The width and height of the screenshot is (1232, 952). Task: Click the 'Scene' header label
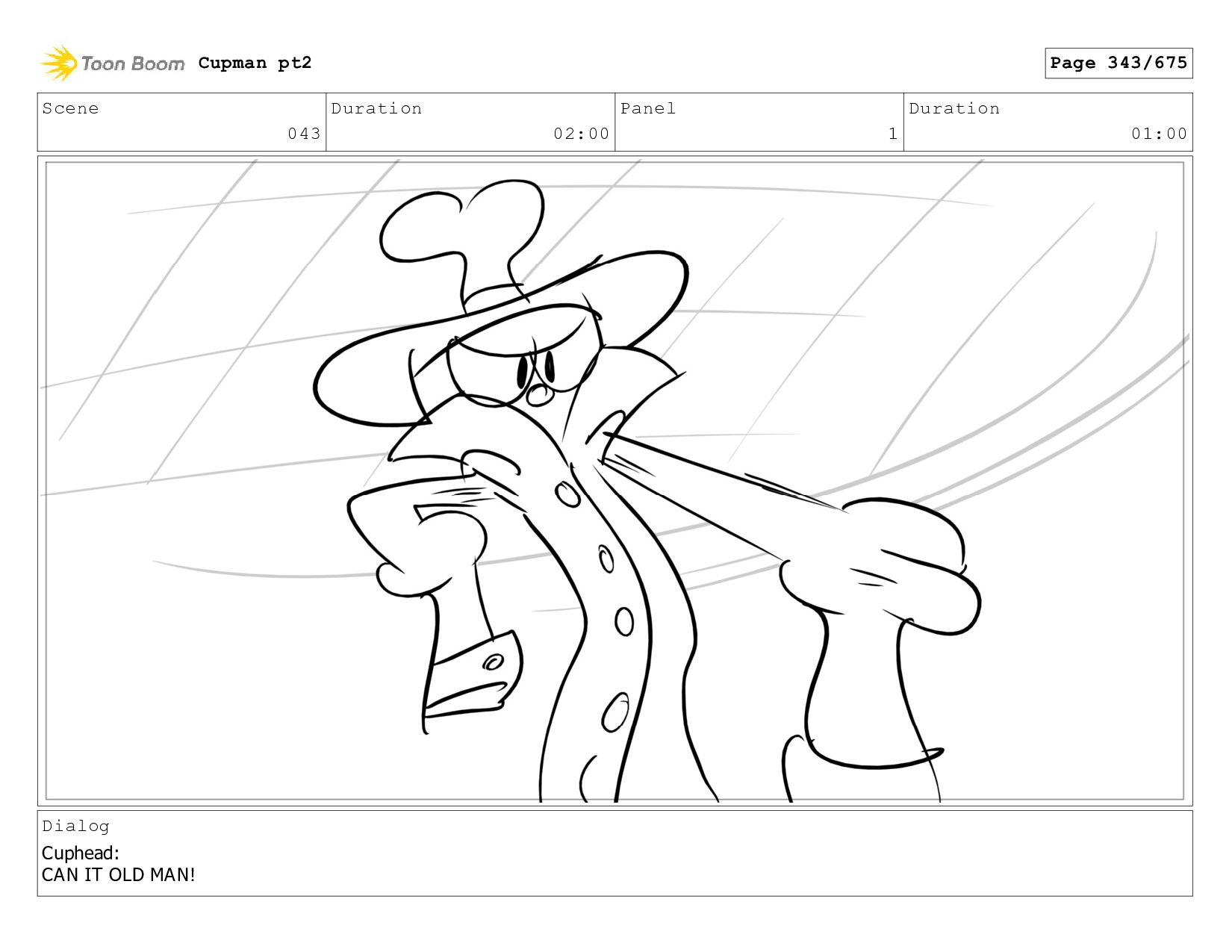point(70,108)
